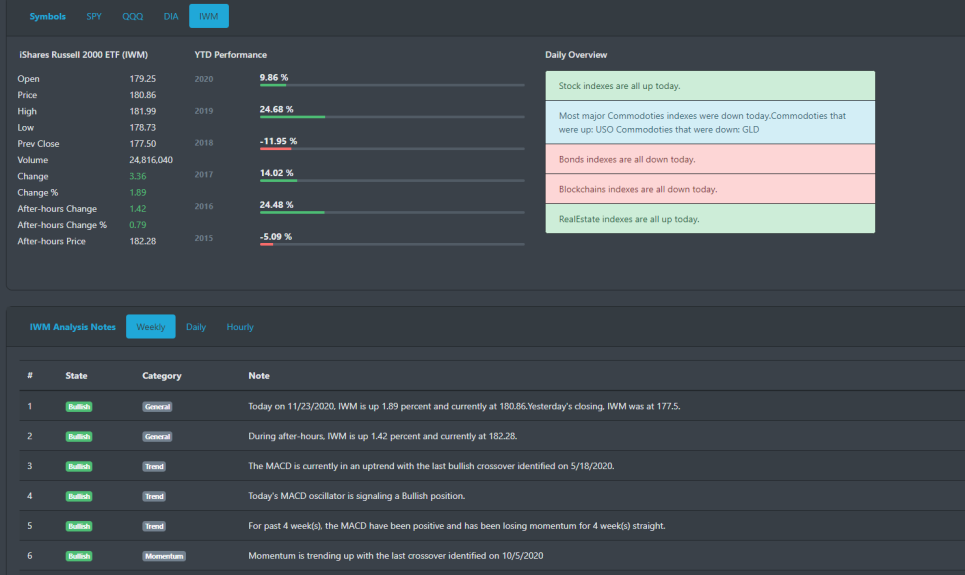Click the YTD Performance heading
965x575 pixels.
231,55
